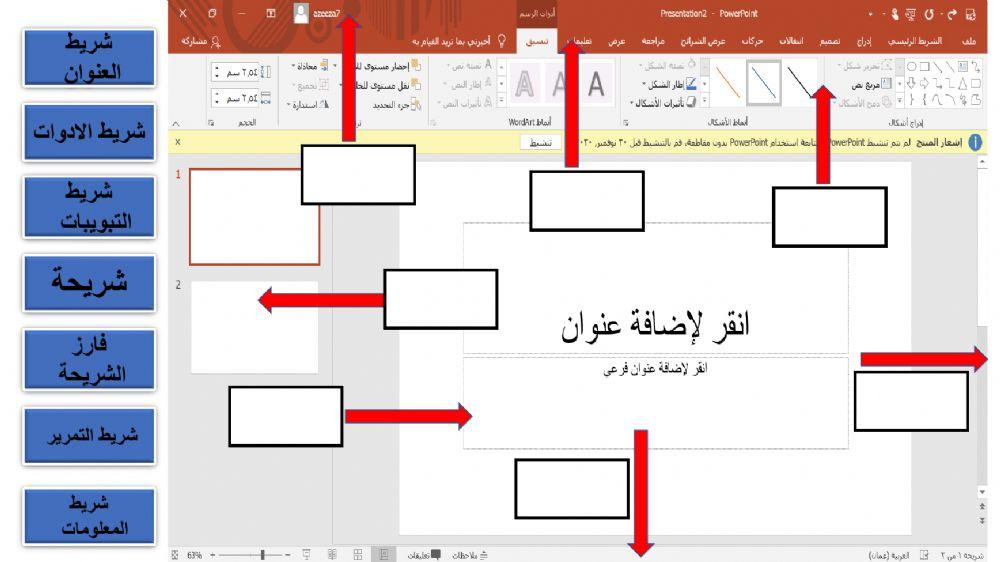This screenshot has height=562, width=1000.
Task: Open shape styles dialog launcher
Action: [x=626, y=122]
